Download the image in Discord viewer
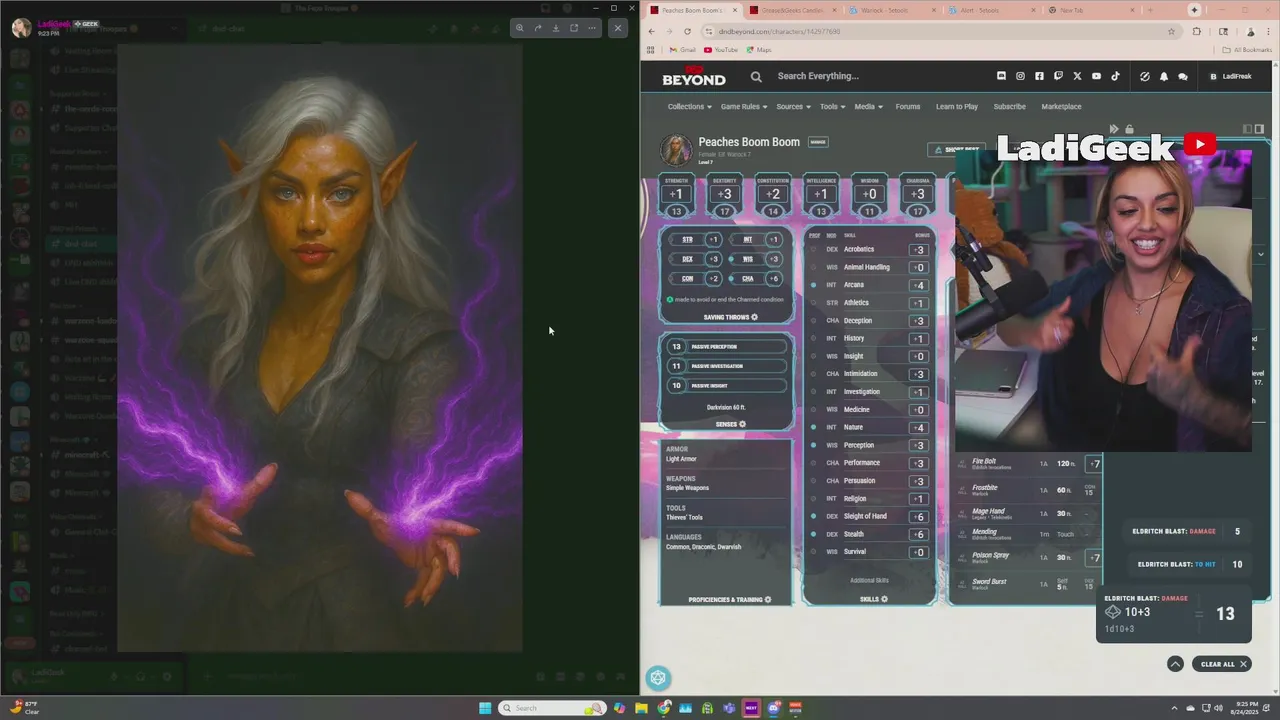Screen dimensions: 1280x720 (x=556, y=28)
